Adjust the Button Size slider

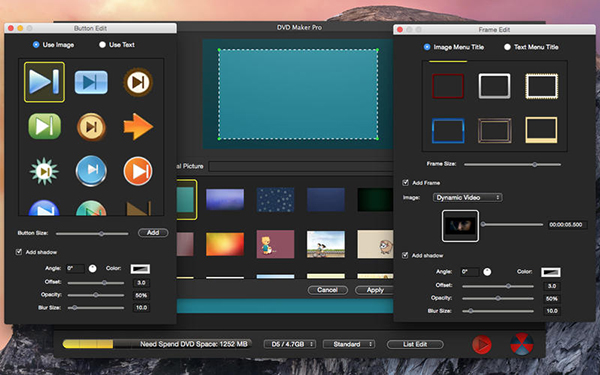click(x=92, y=233)
